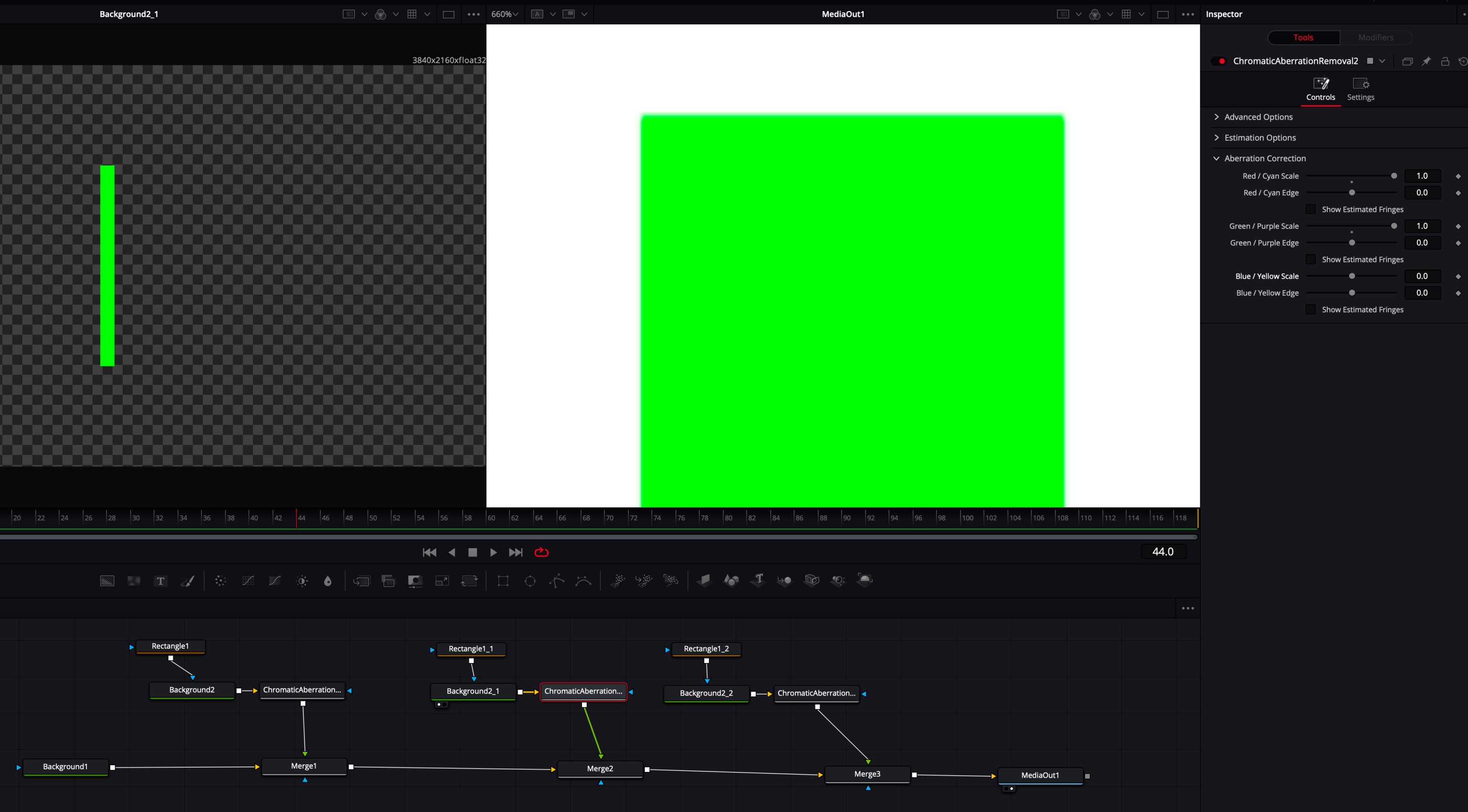Stop playback

coord(473,552)
